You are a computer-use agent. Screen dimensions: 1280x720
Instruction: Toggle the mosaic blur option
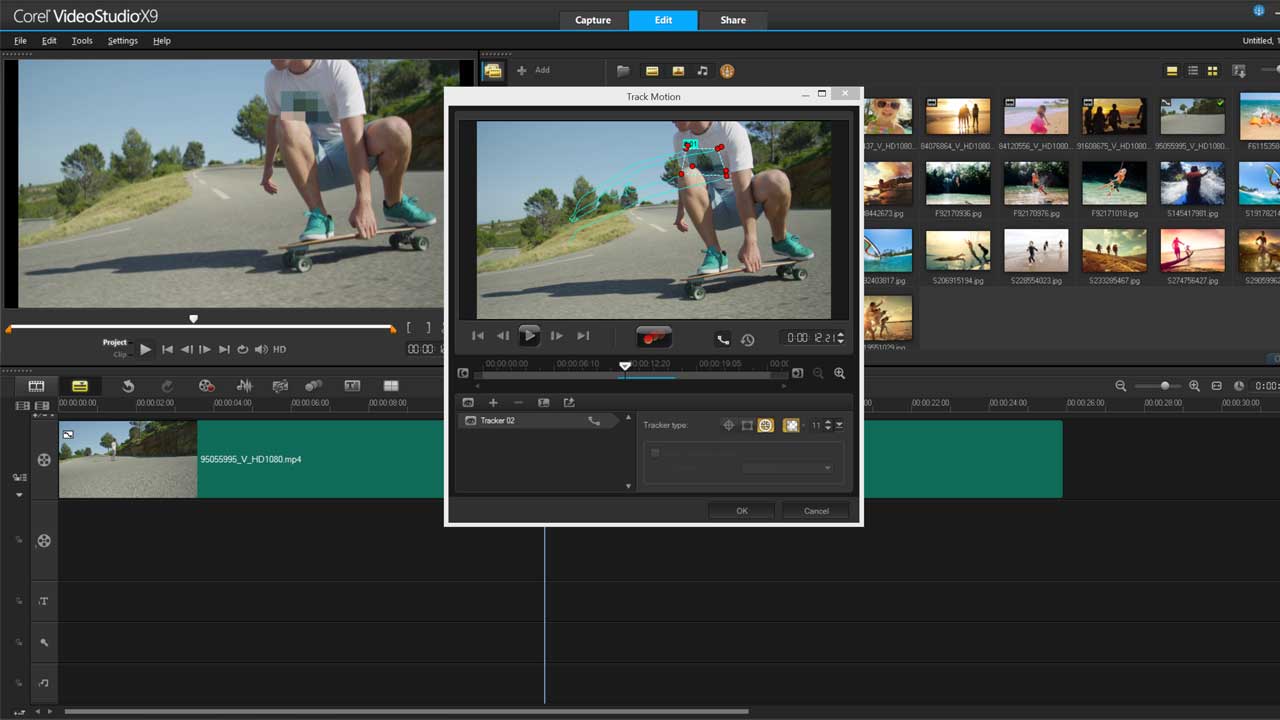click(791, 425)
